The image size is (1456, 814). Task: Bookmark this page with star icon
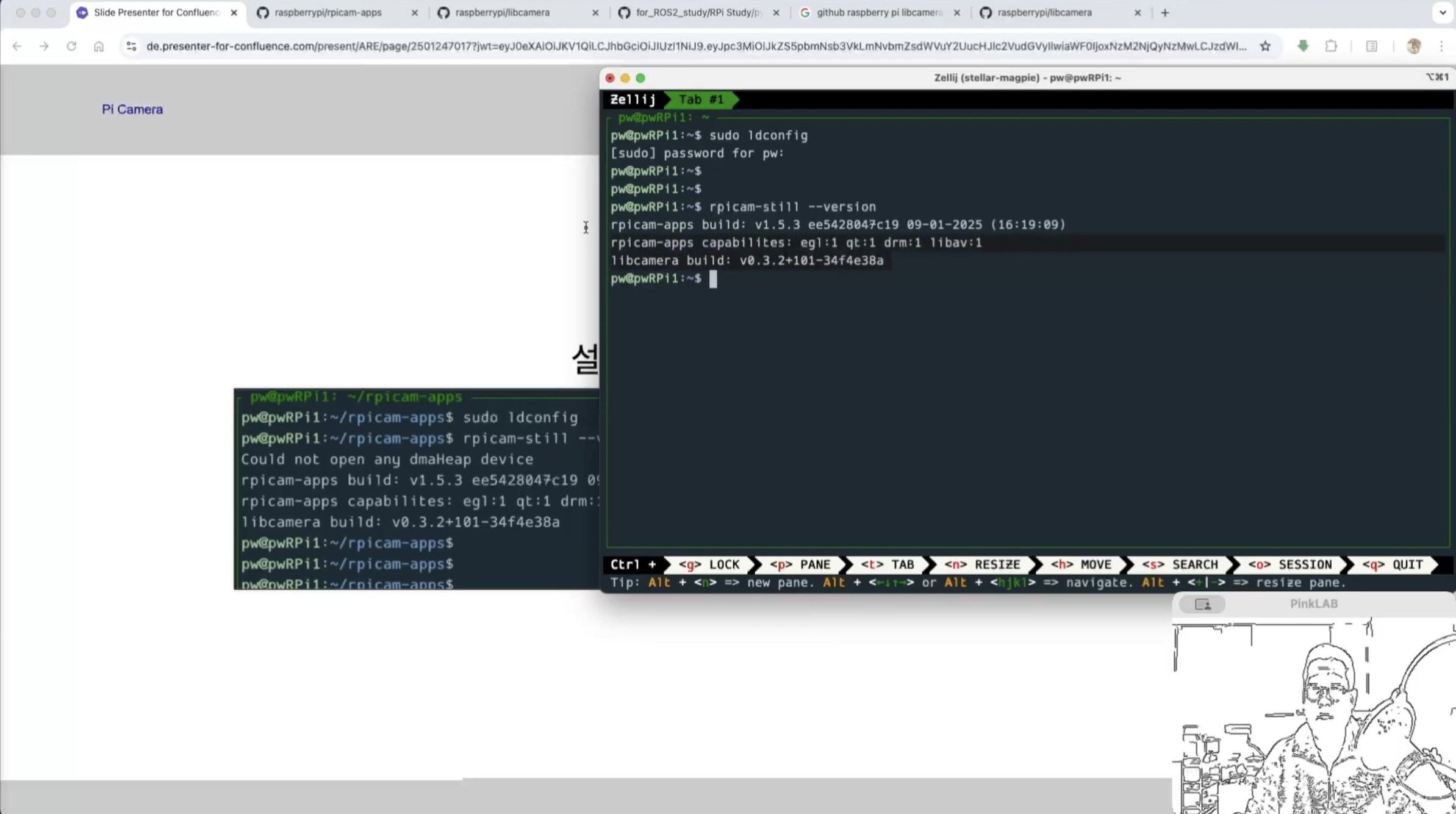[1266, 46]
